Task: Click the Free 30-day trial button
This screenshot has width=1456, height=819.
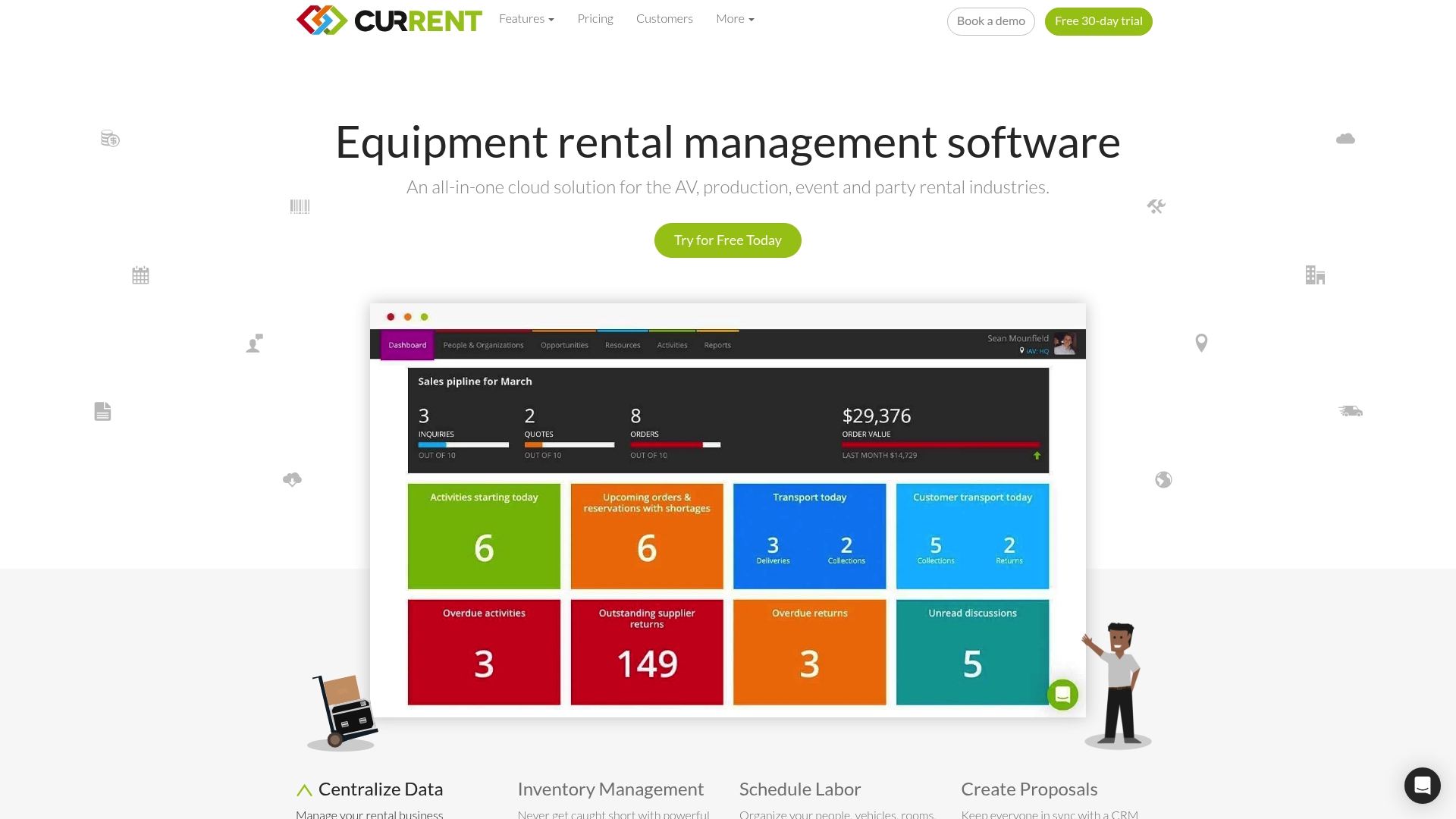Action: (1098, 21)
